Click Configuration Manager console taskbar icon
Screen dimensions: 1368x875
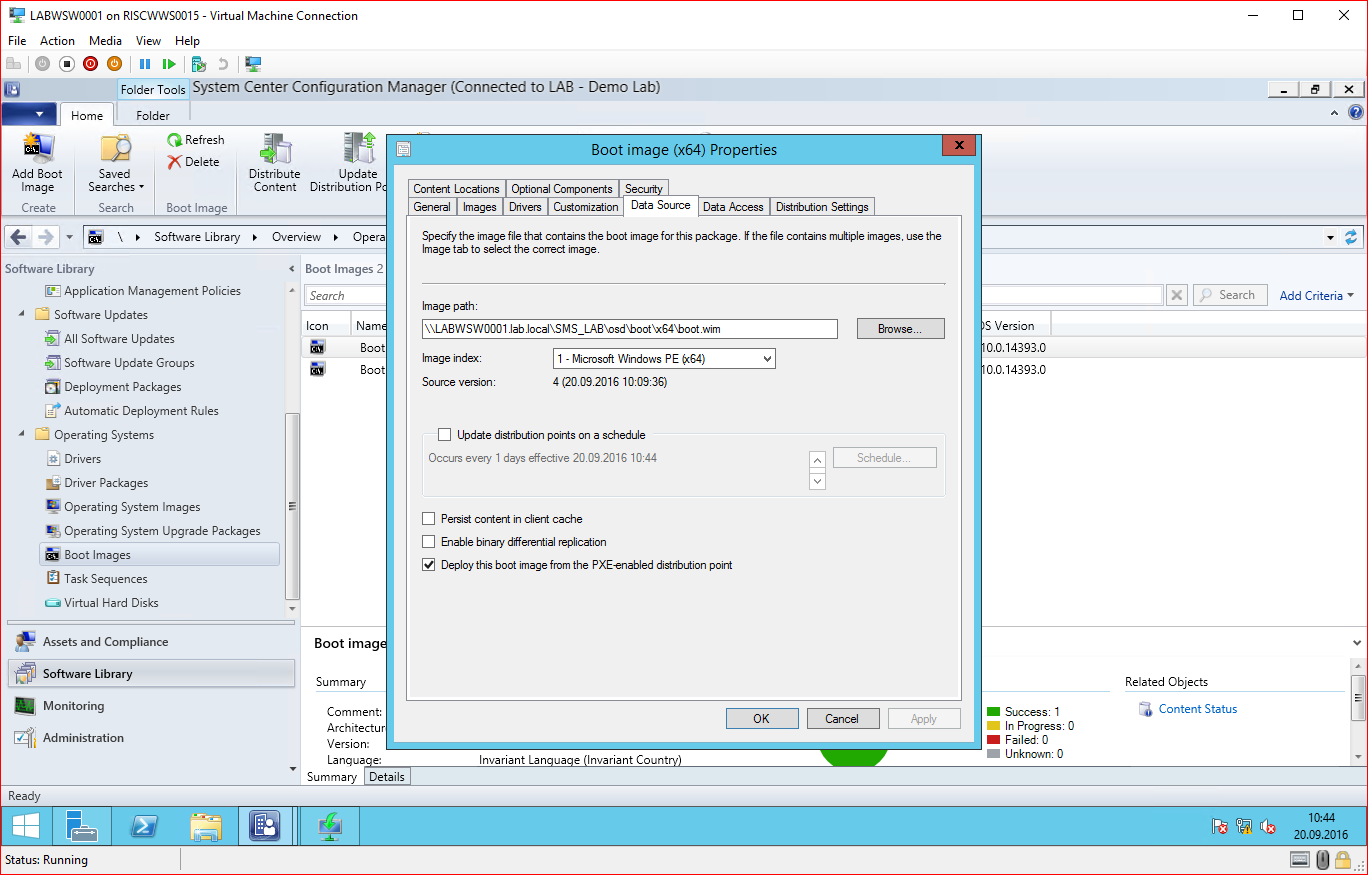point(265,826)
